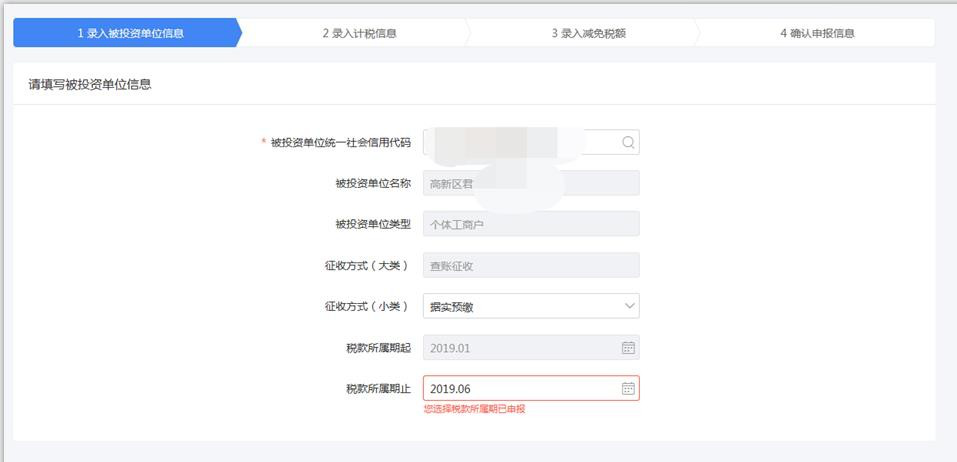The width and height of the screenshot is (957, 462).
Task: Click the 被投资单位类型 field showing 个体工商户
Action: click(x=530, y=225)
